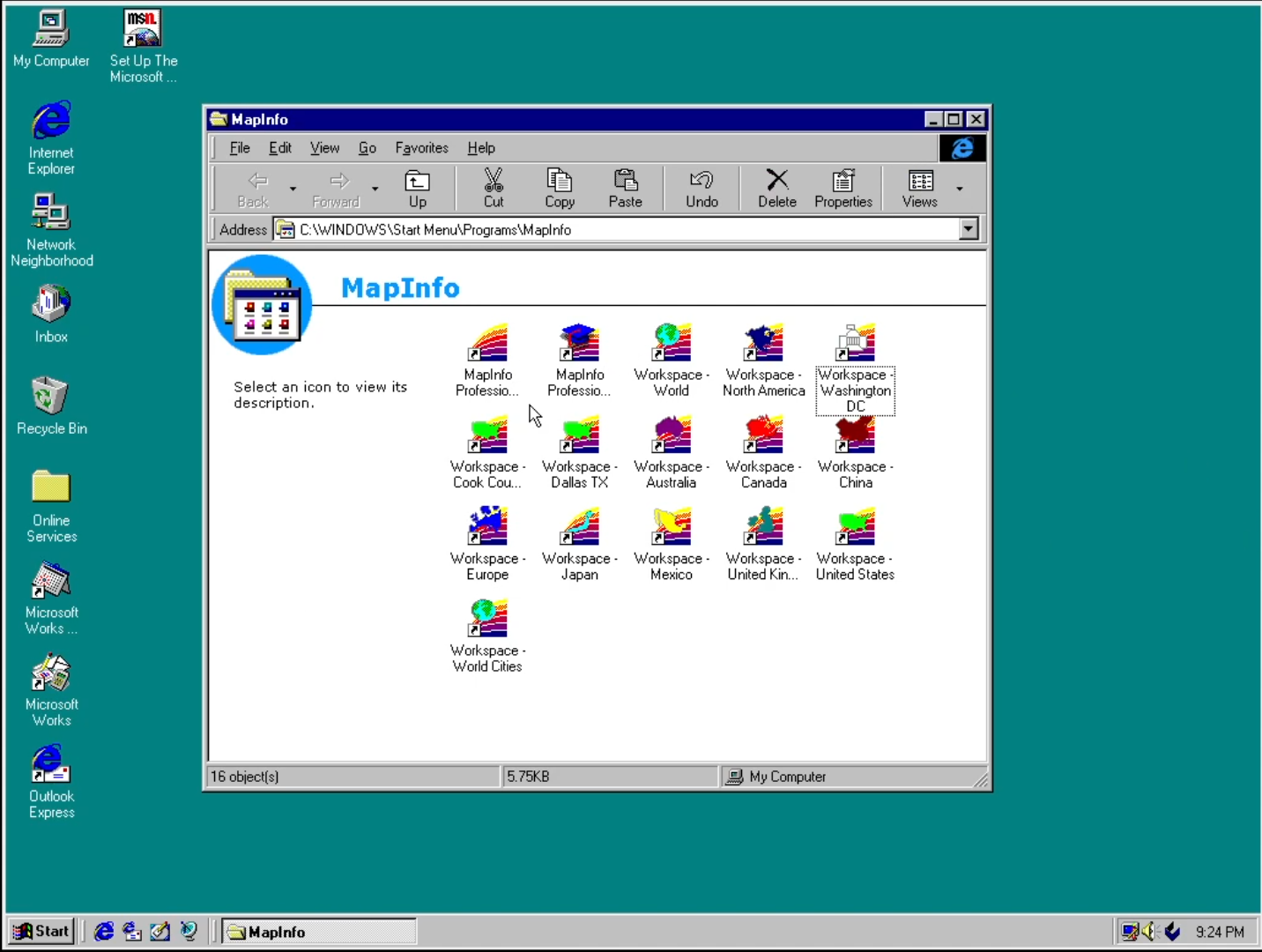The height and width of the screenshot is (952, 1262).
Task: Select Workspace - Dallas TX shortcut
Action: [580, 452]
